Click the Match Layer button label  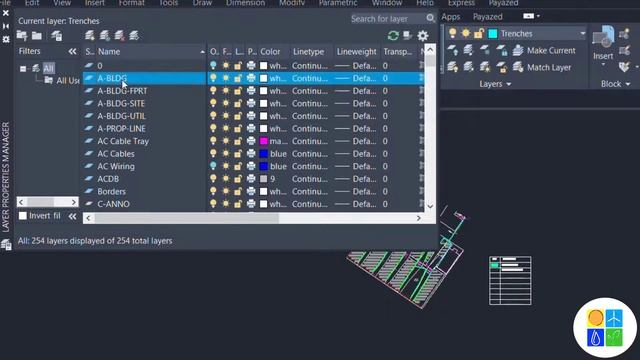point(549,67)
